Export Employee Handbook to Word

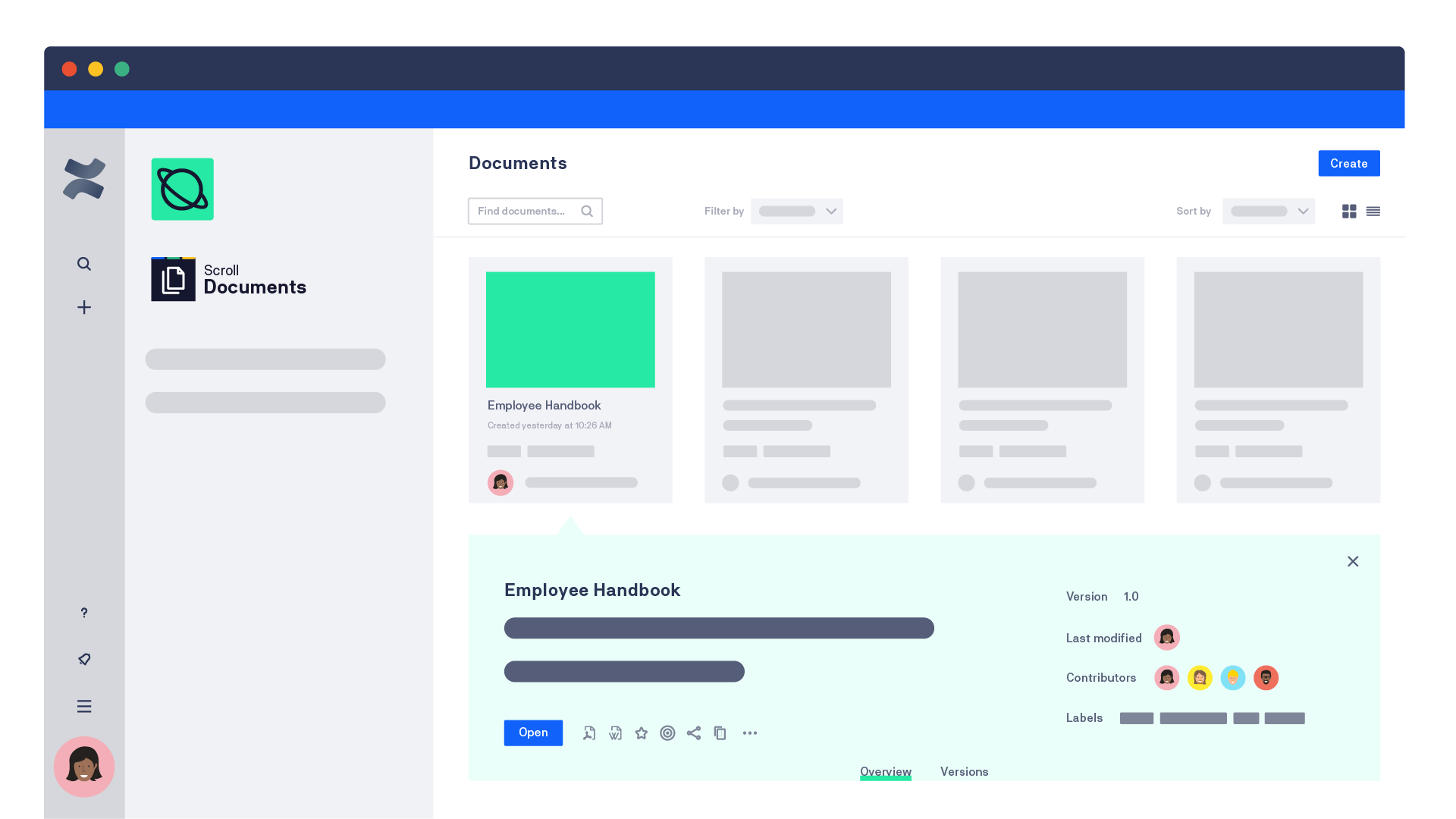click(615, 733)
